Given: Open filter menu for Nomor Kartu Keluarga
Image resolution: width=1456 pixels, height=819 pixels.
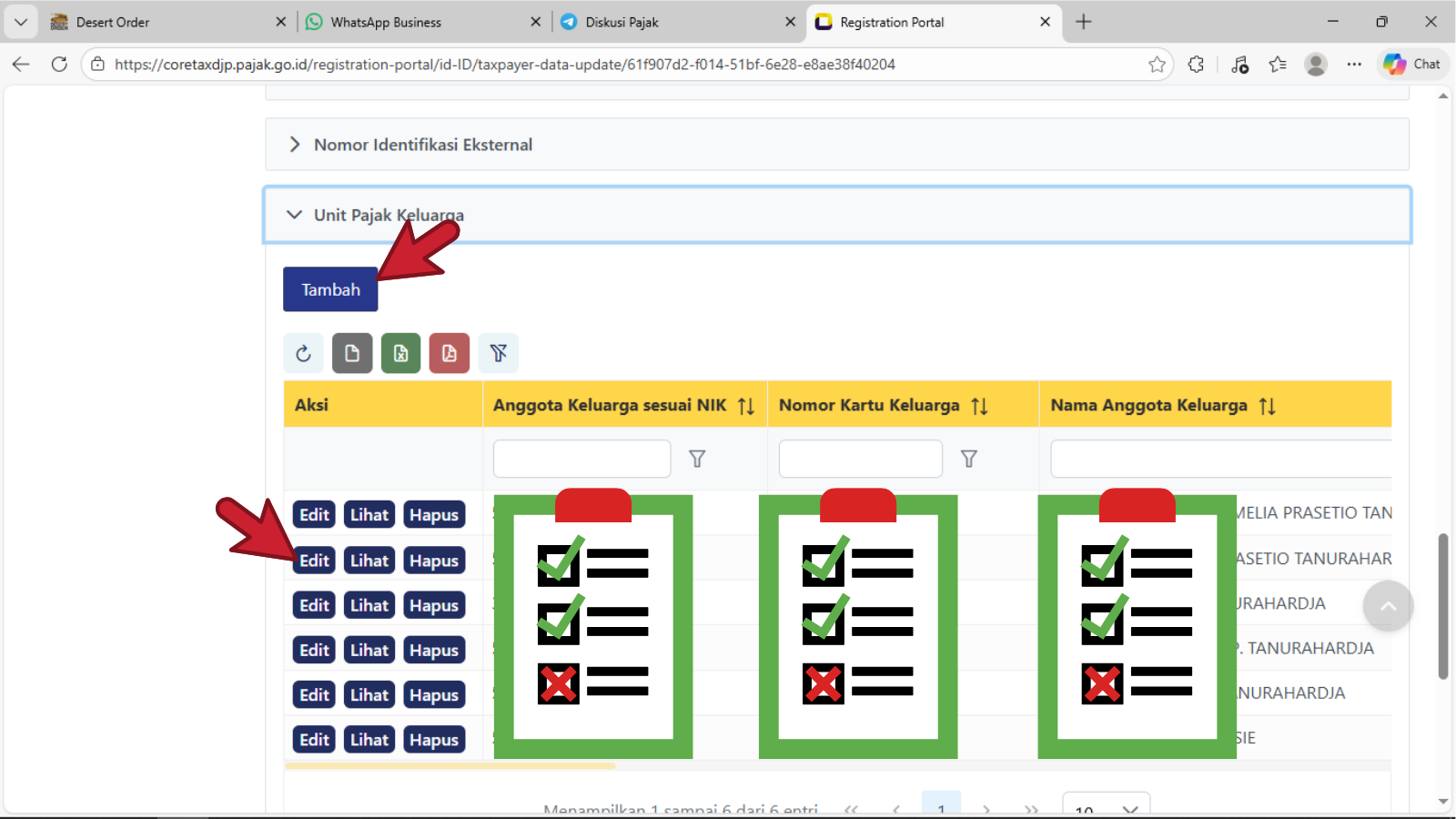Looking at the screenshot, I should [969, 459].
